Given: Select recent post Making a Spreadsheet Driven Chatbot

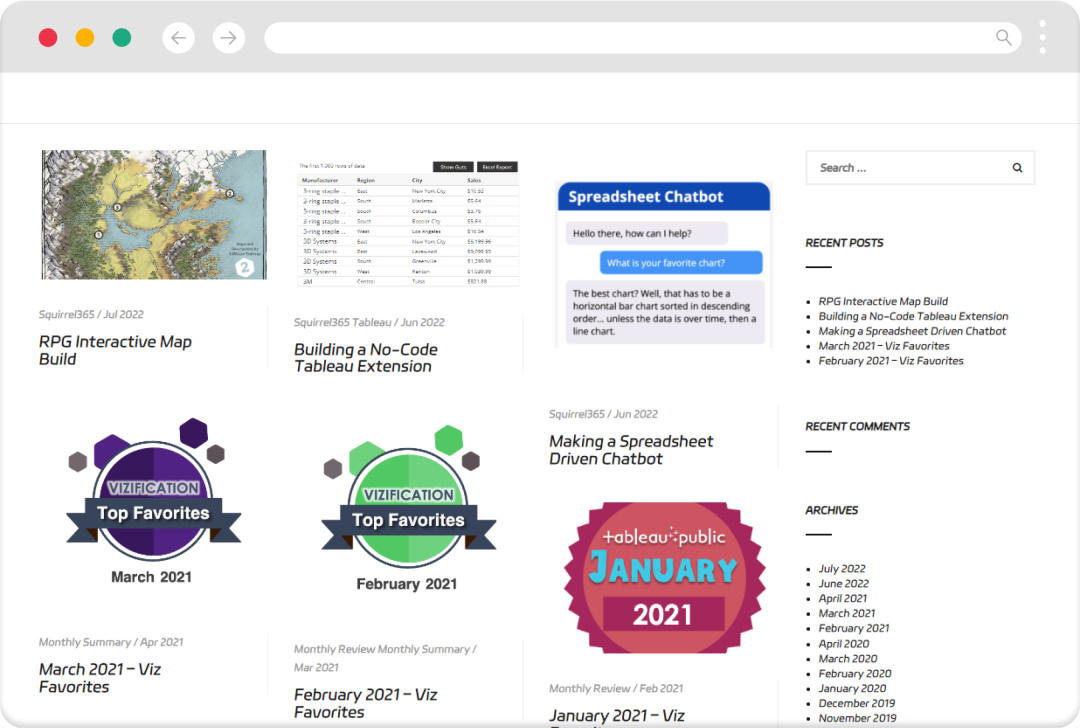Looking at the screenshot, I should (912, 331).
